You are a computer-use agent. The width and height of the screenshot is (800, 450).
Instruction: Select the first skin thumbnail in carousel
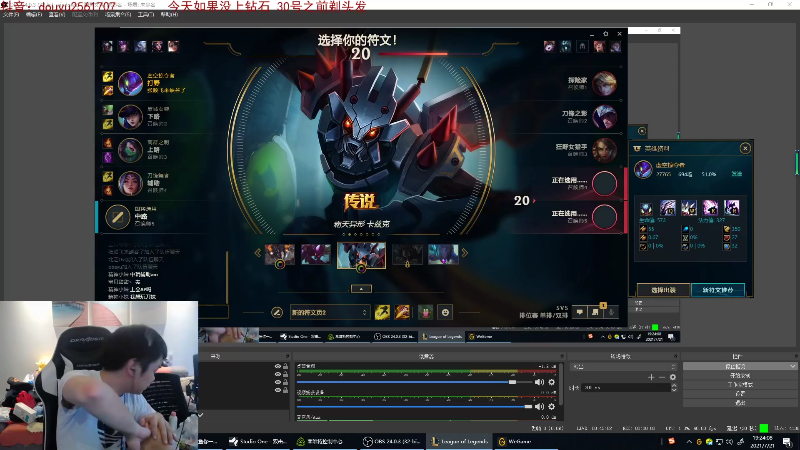[280, 254]
